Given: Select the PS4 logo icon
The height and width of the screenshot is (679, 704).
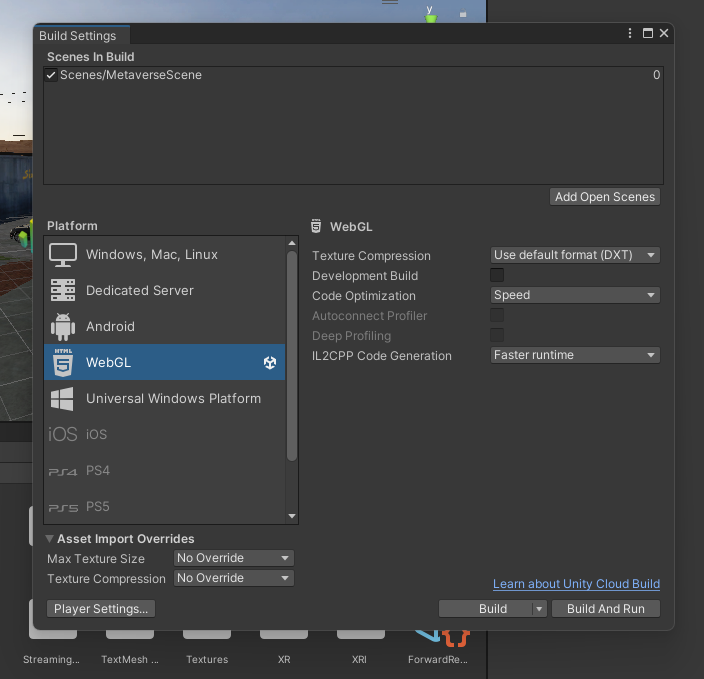Looking at the screenshot, I should point(62,472).
